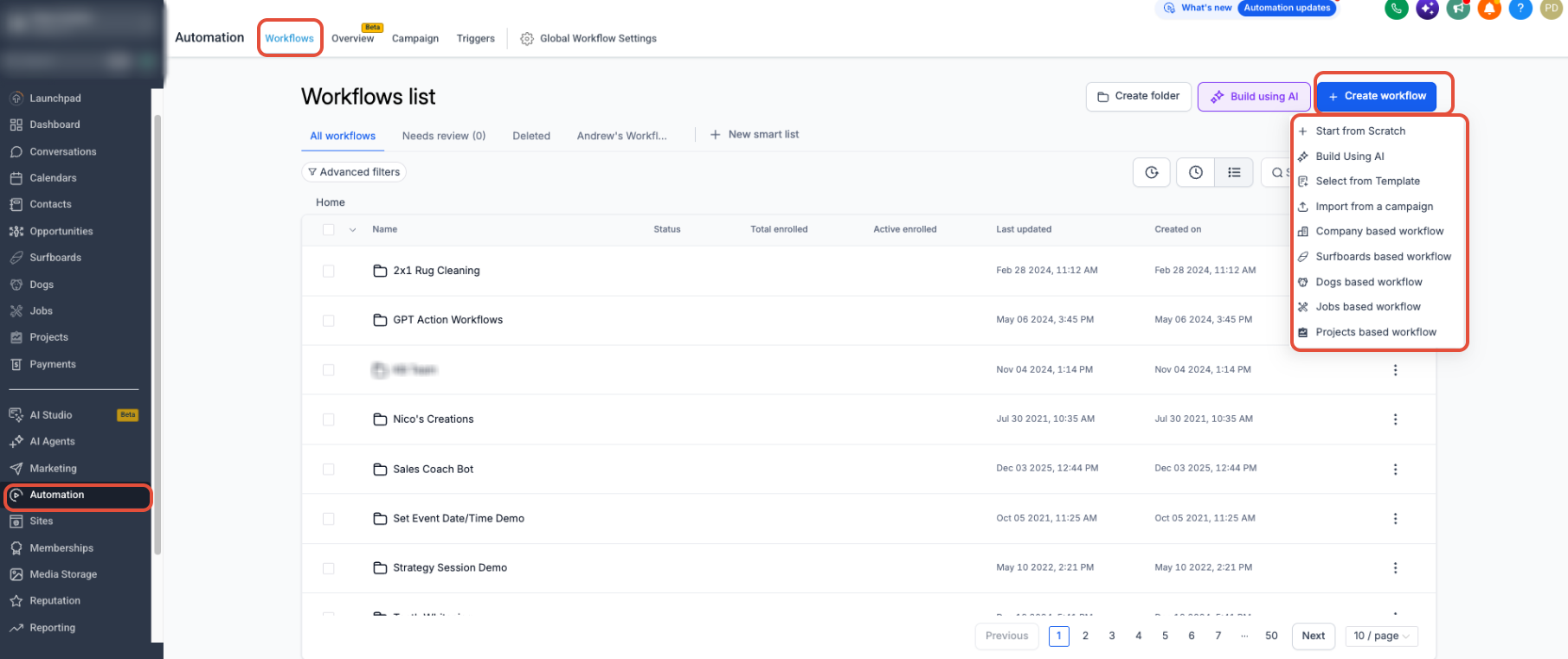The image size is (1568, 659).
Task: Tick the Strategy Session Demo row checkbox
Action: pos(328,568)
